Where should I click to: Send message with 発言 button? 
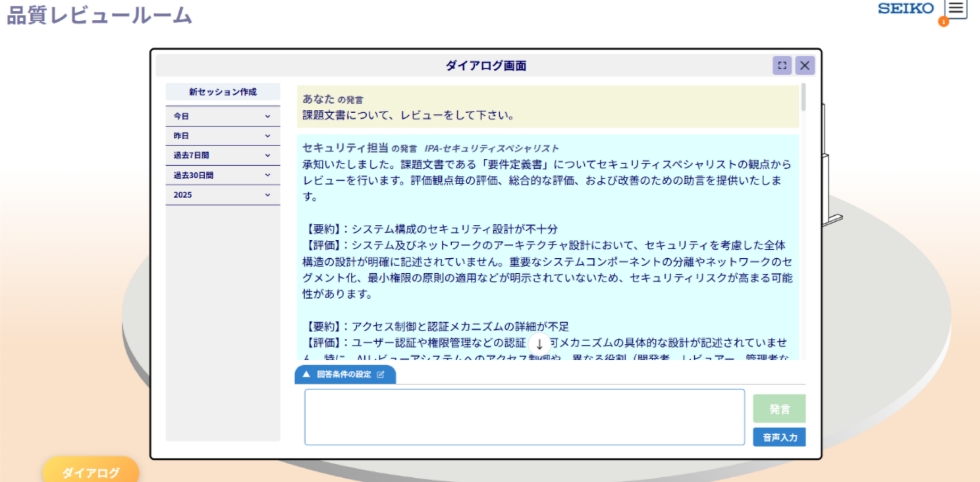[779, 409]
